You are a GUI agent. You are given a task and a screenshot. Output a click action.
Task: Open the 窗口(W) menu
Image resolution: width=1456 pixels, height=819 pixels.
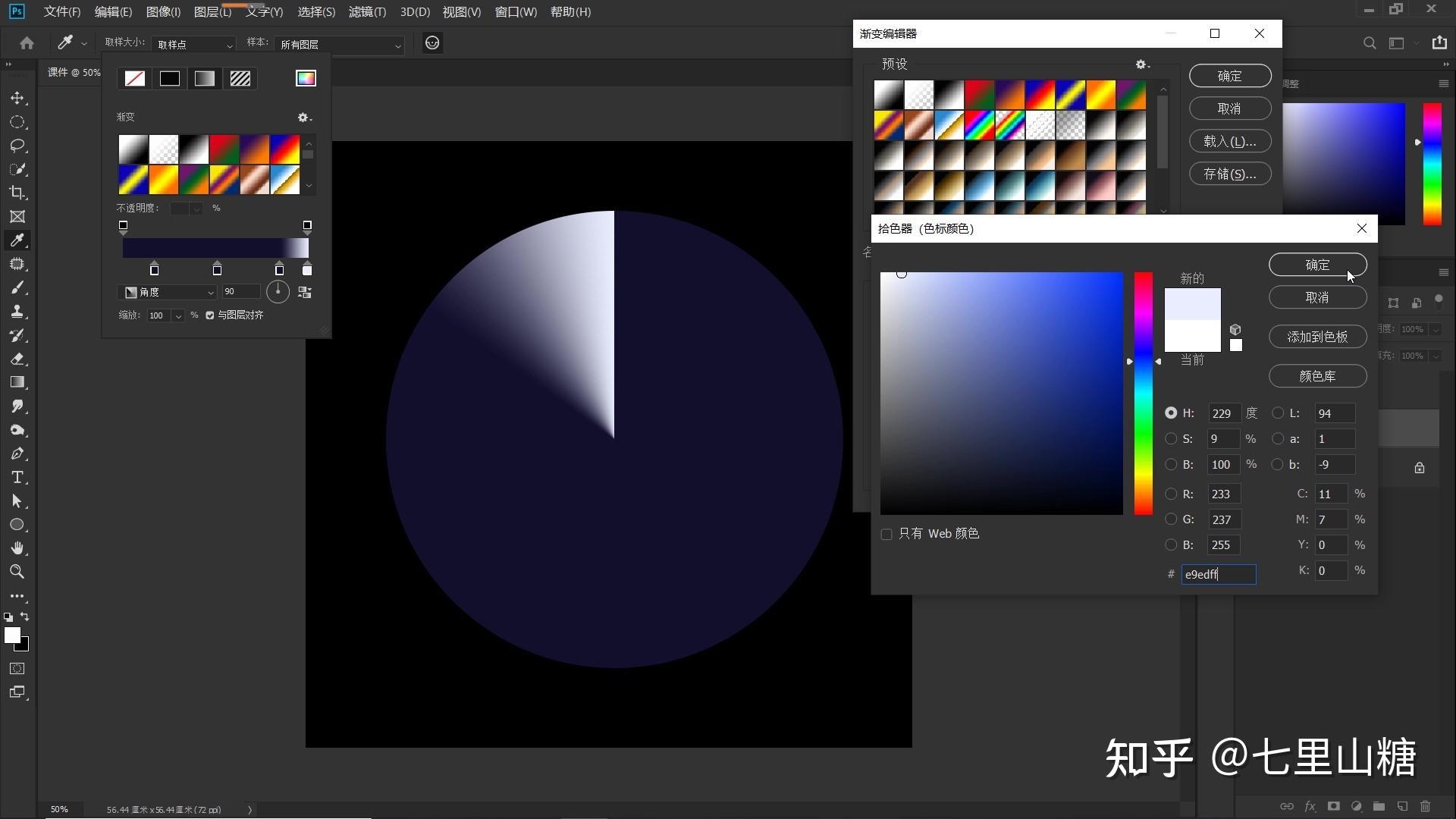[x=516, y=12]
